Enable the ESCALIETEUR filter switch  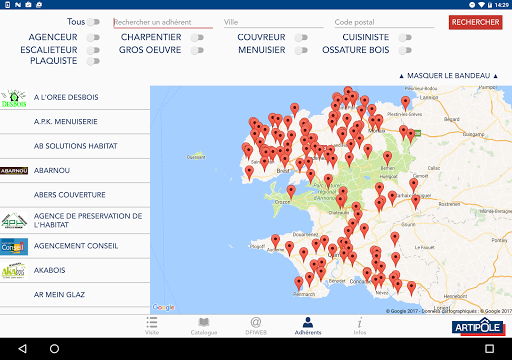click(93, 50)
